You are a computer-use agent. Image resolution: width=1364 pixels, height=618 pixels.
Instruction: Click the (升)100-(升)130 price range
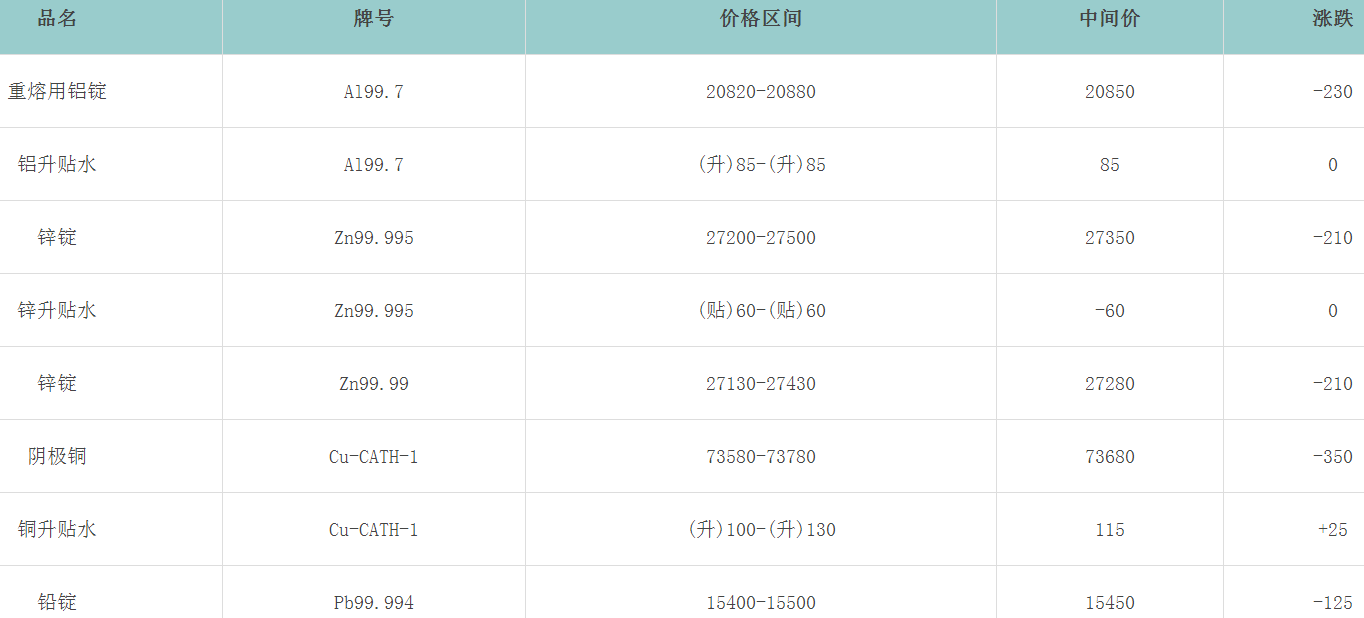(x=761, y=530)
